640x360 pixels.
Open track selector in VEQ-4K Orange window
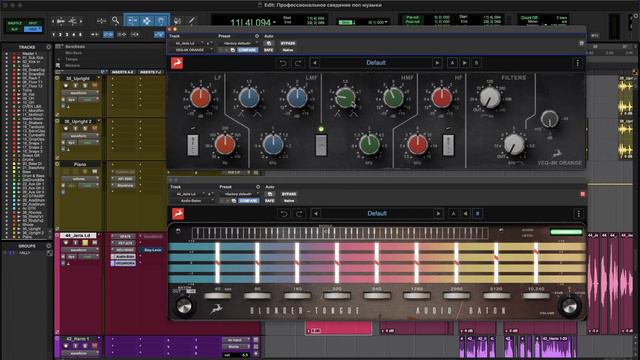click(187, 43)
